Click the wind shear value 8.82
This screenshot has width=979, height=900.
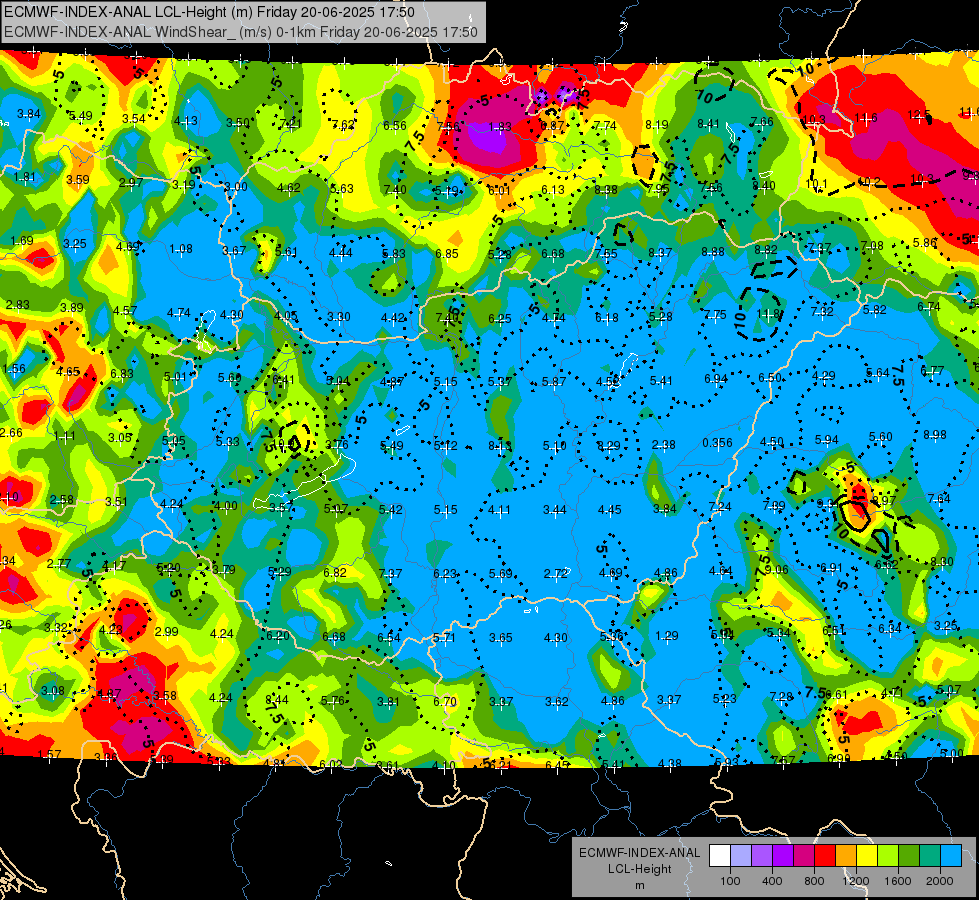coord(765,250)
